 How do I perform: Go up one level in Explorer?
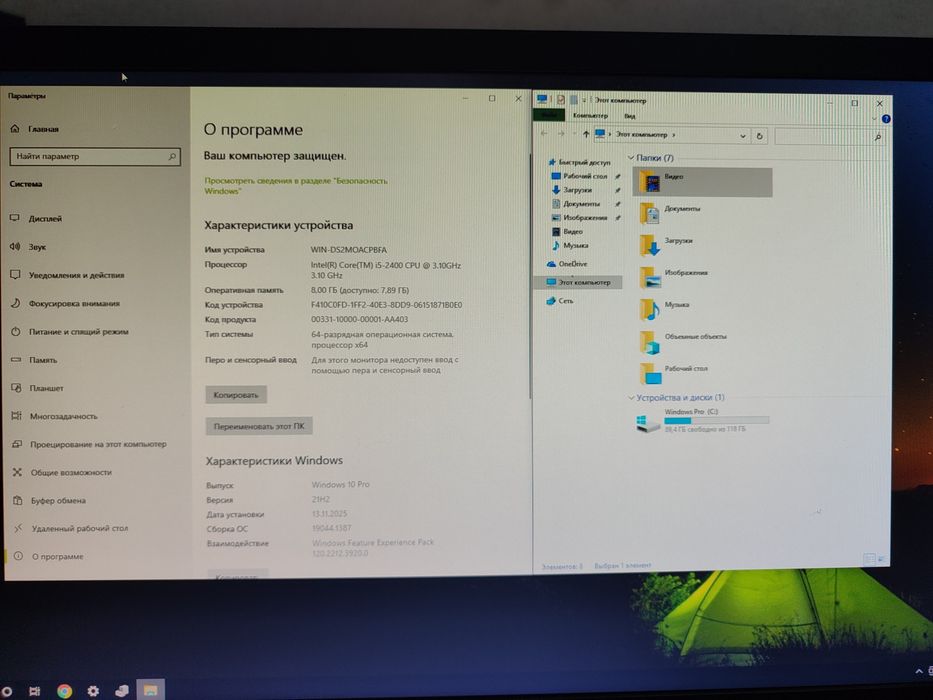pyautogui.click(x=586, y=135)
